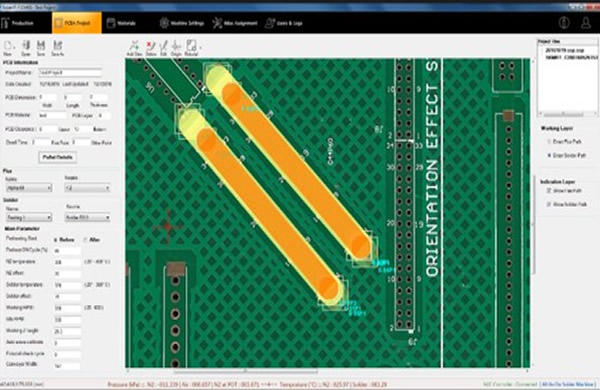Select the Edit pencil tool above the canvas
600x390 pixels.
tap(163, 46)
